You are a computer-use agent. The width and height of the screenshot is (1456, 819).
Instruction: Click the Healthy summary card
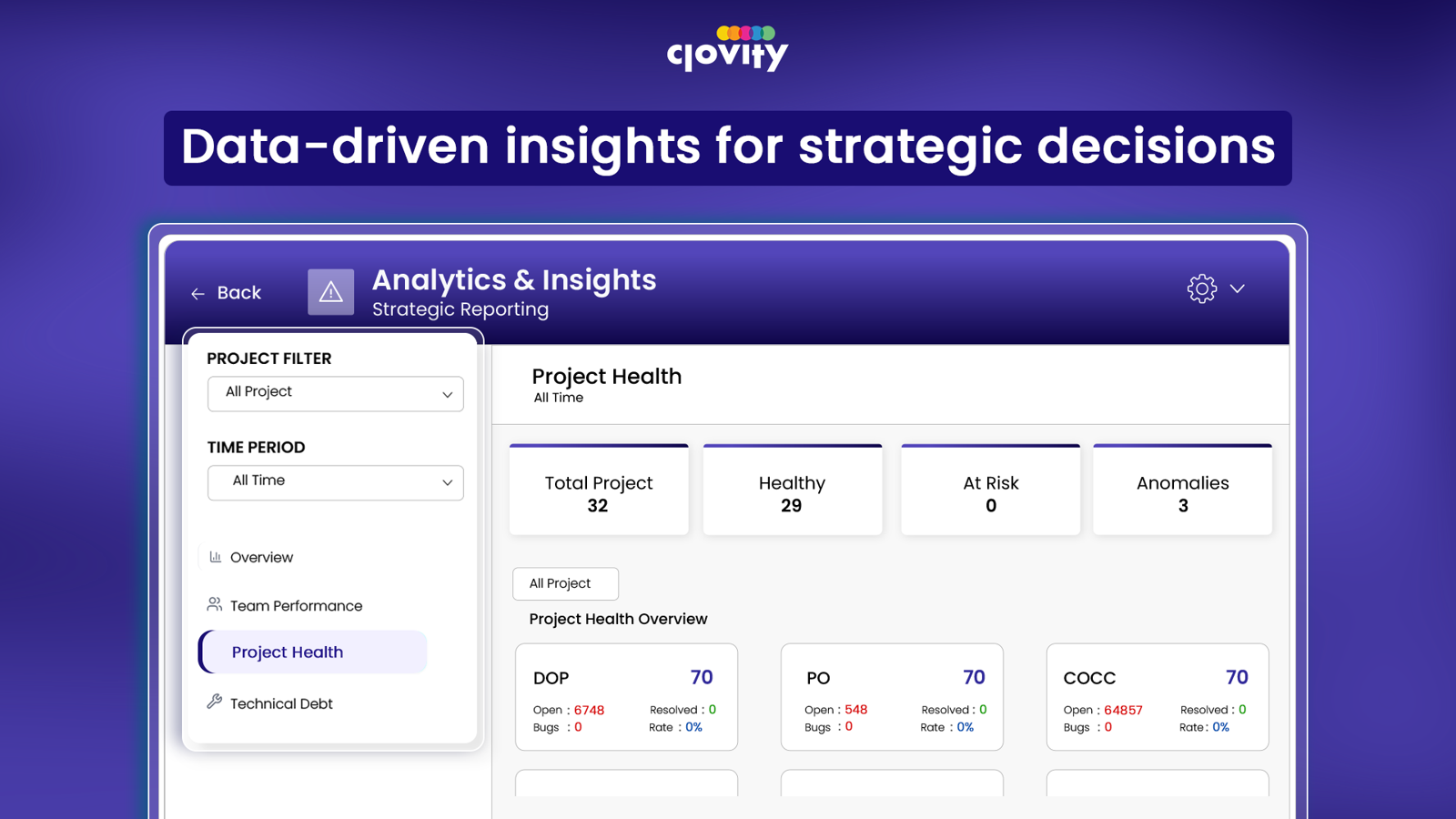tap(792, 491)
